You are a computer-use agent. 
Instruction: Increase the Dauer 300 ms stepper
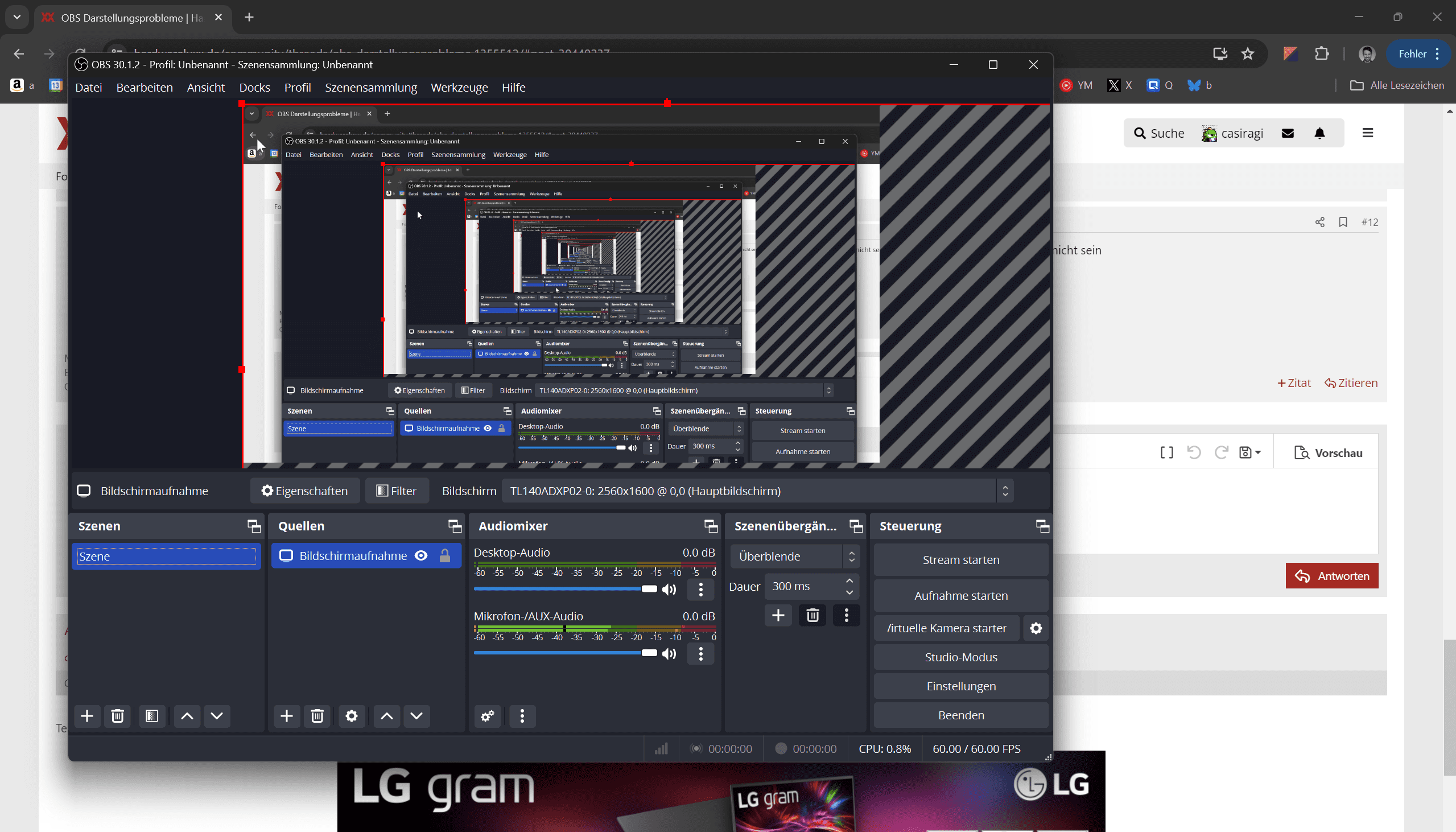(x=849, y=580)
